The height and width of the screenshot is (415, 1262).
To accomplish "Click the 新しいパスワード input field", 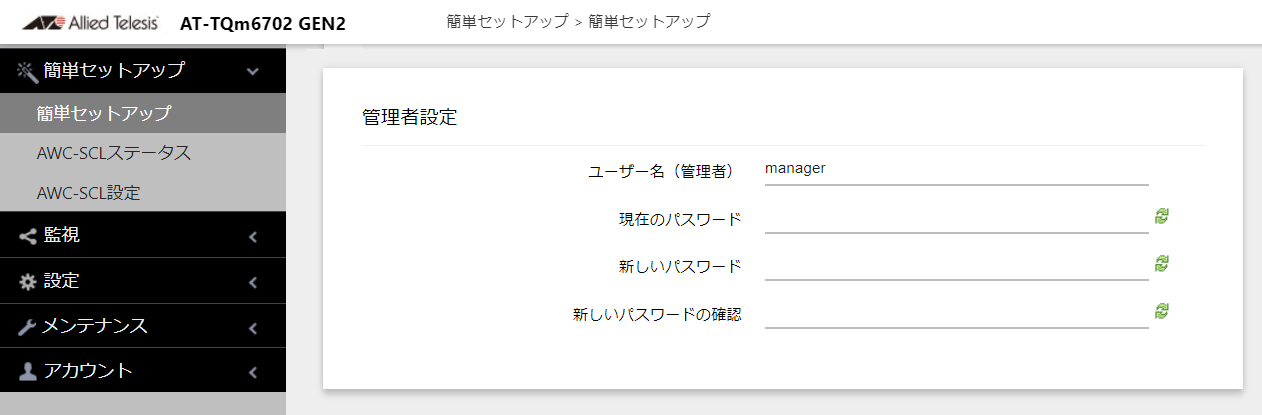I will [x=956, y=265].
